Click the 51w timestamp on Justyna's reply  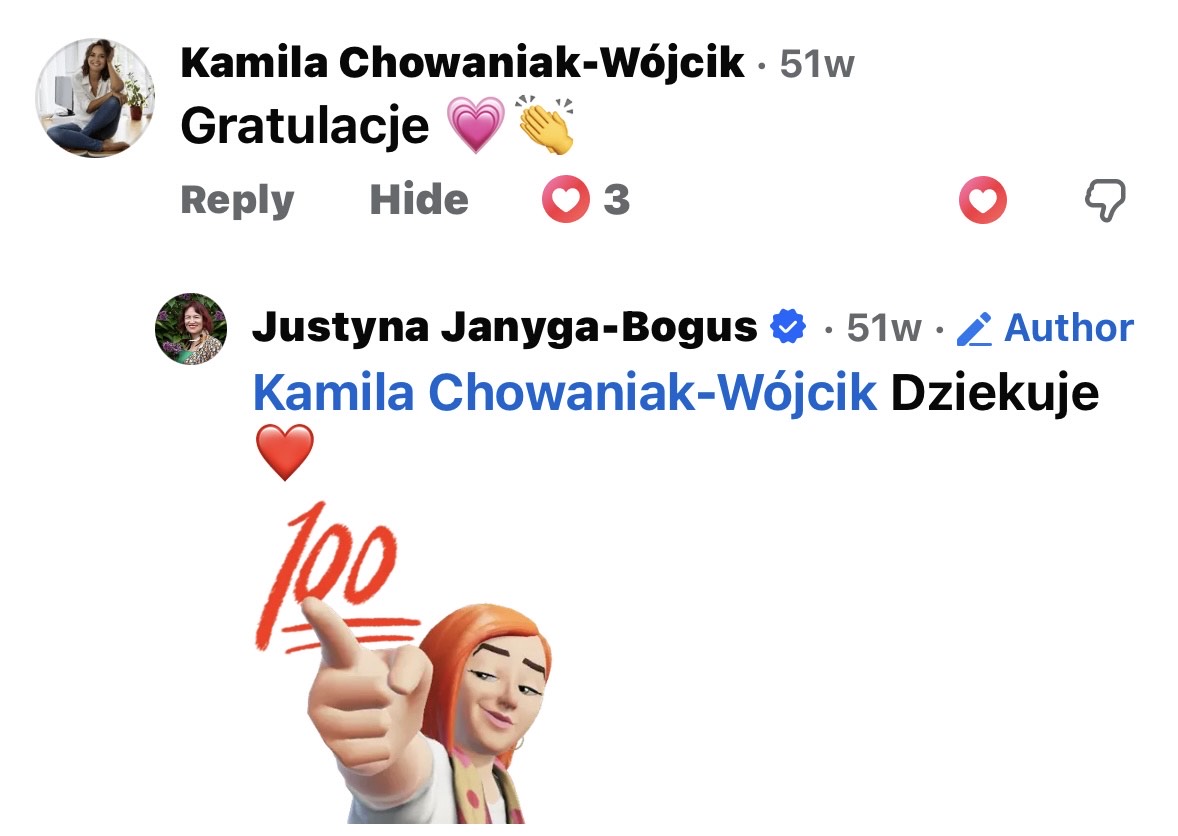click(884, 328)
